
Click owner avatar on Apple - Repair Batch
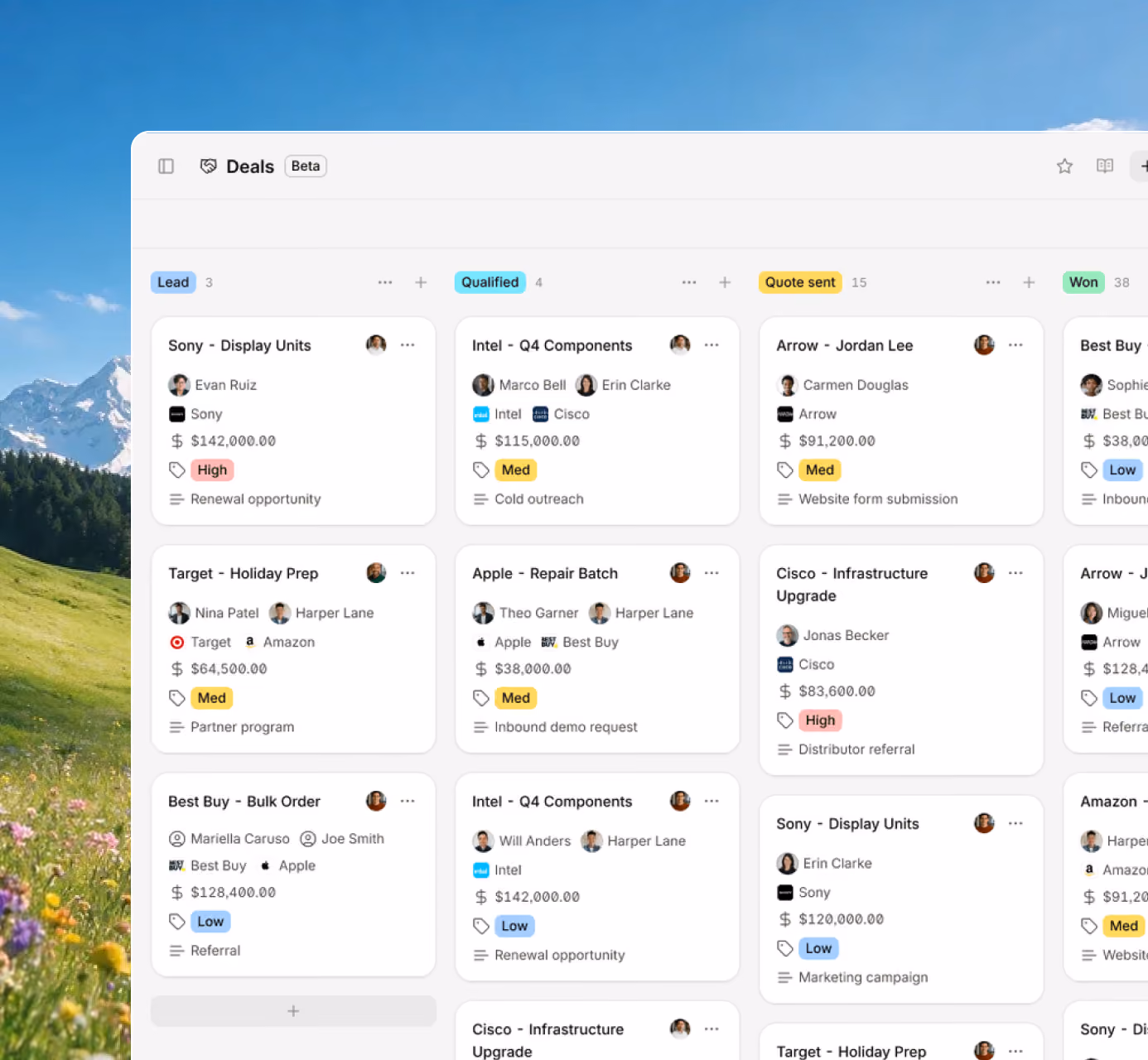tap(680, 573)
